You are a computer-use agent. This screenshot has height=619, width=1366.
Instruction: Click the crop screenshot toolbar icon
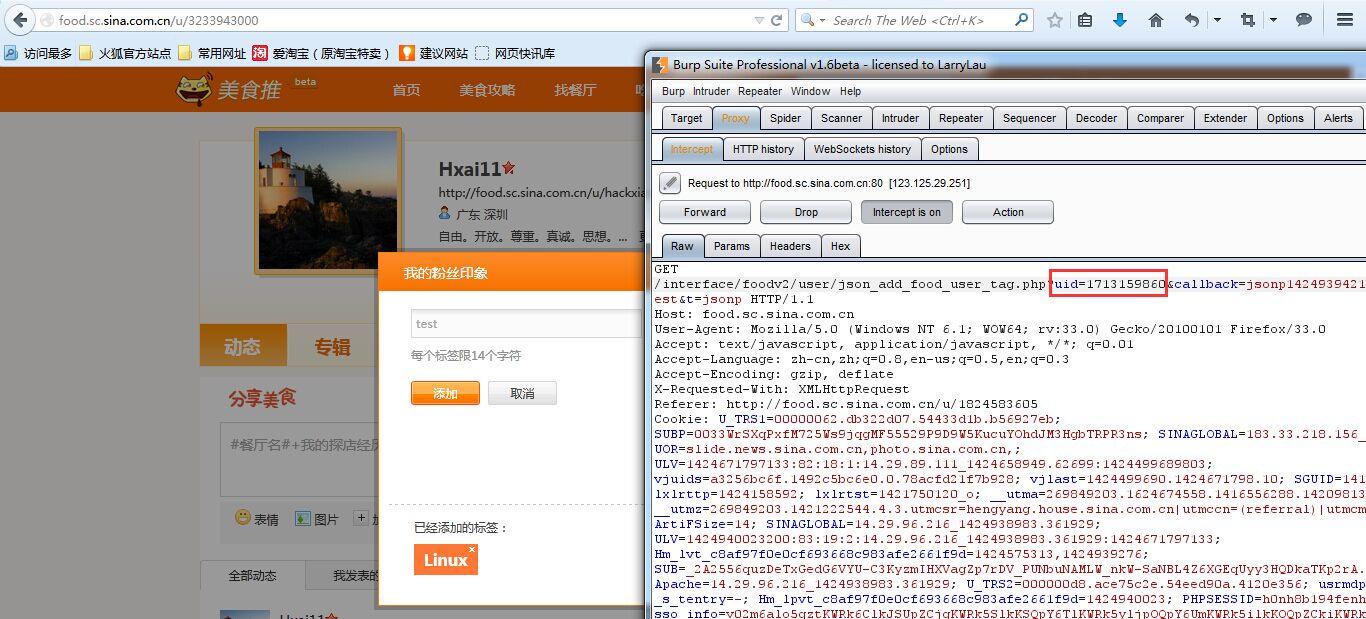pos(1247,20)
